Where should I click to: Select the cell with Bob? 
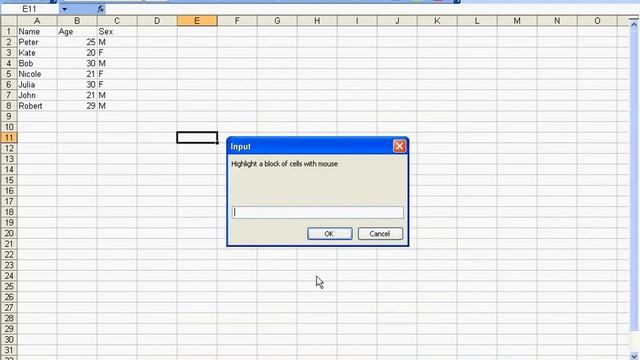point(37,63)
